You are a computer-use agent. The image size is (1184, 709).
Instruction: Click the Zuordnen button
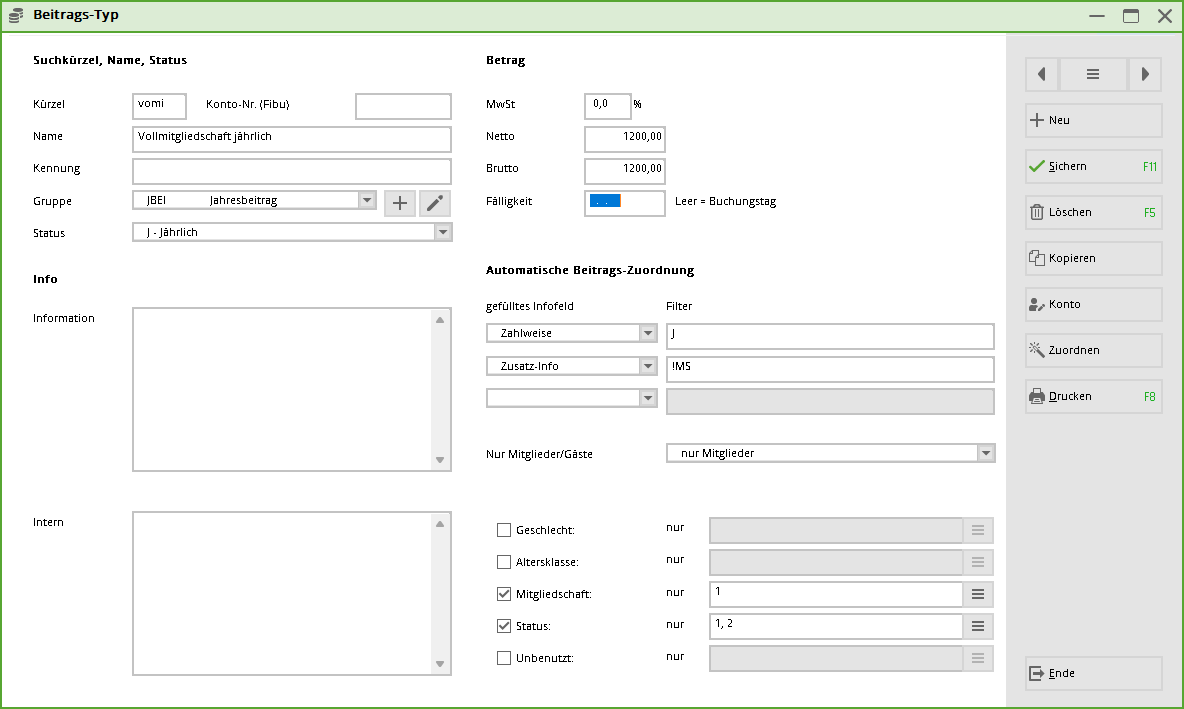click(x=1093, y=350)
